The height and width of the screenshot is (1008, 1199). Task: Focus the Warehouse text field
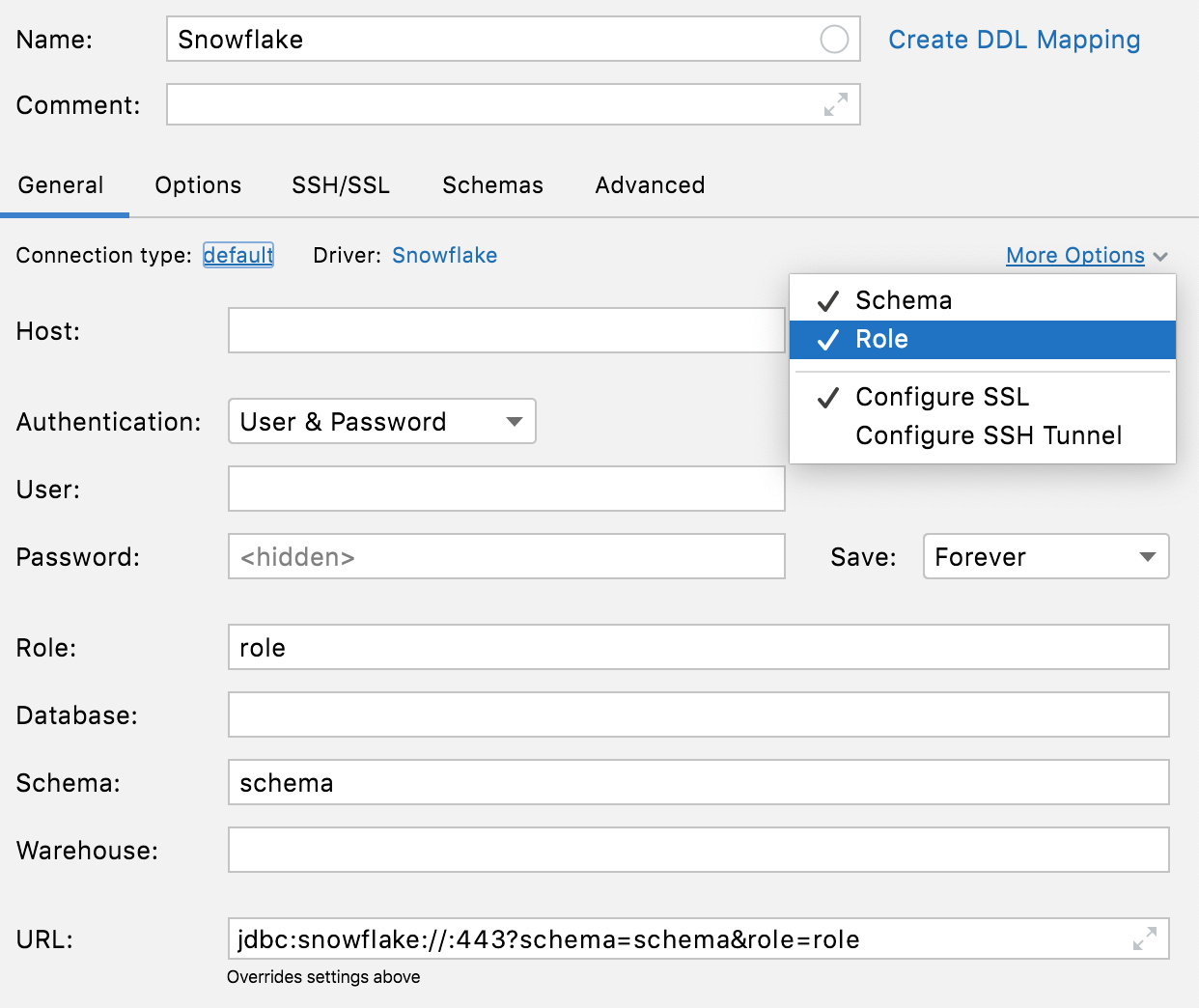click(698, 851)
